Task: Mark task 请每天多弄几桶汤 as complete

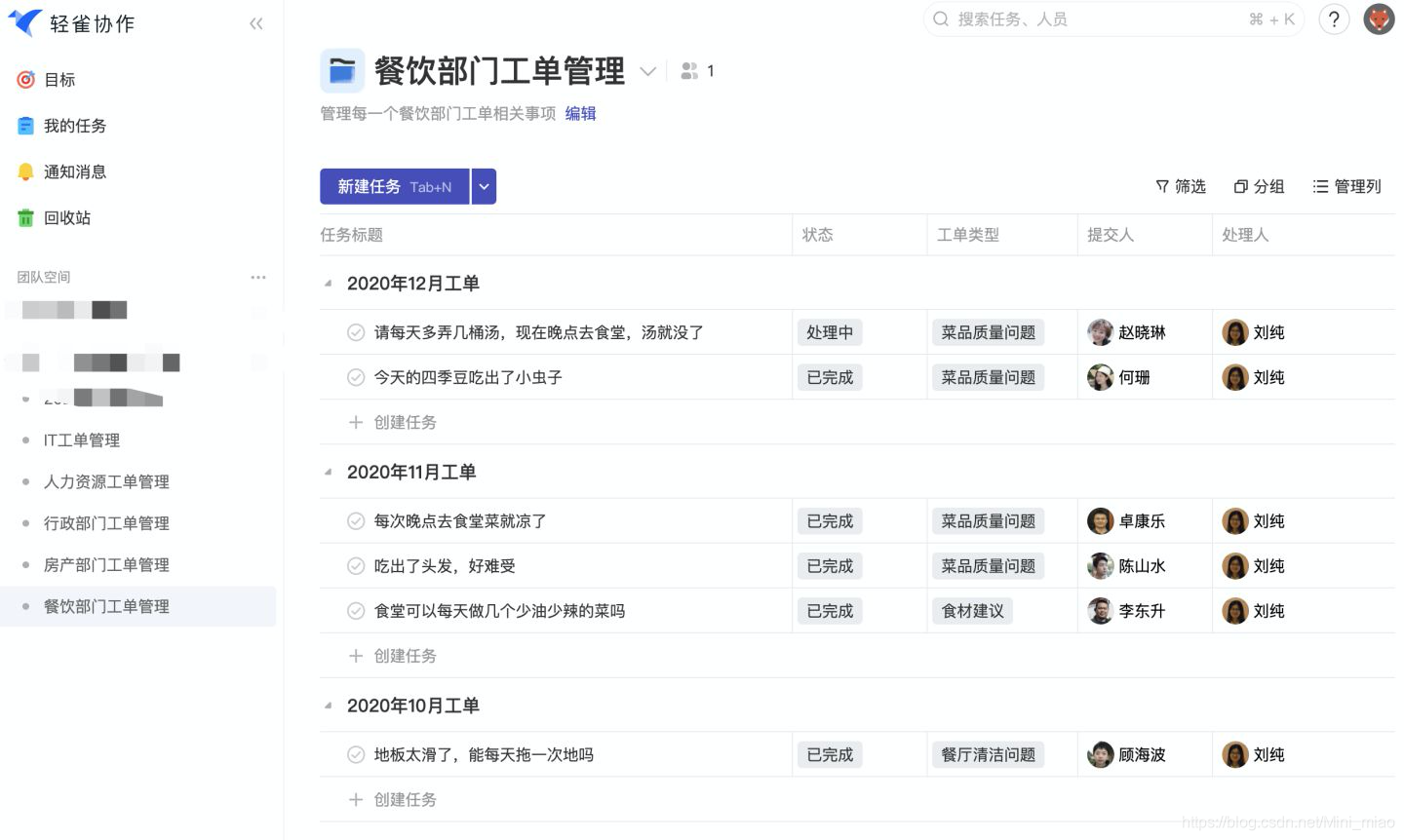Action: [x=356, y=331]
